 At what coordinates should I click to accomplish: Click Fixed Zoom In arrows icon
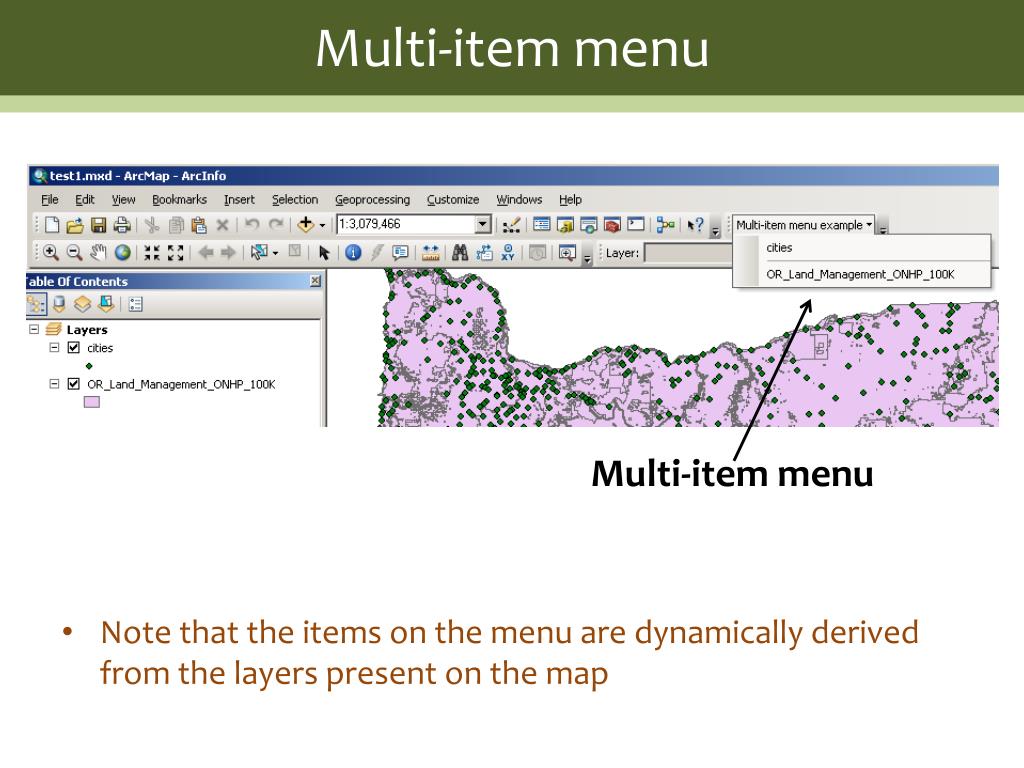tap(152, 253)
